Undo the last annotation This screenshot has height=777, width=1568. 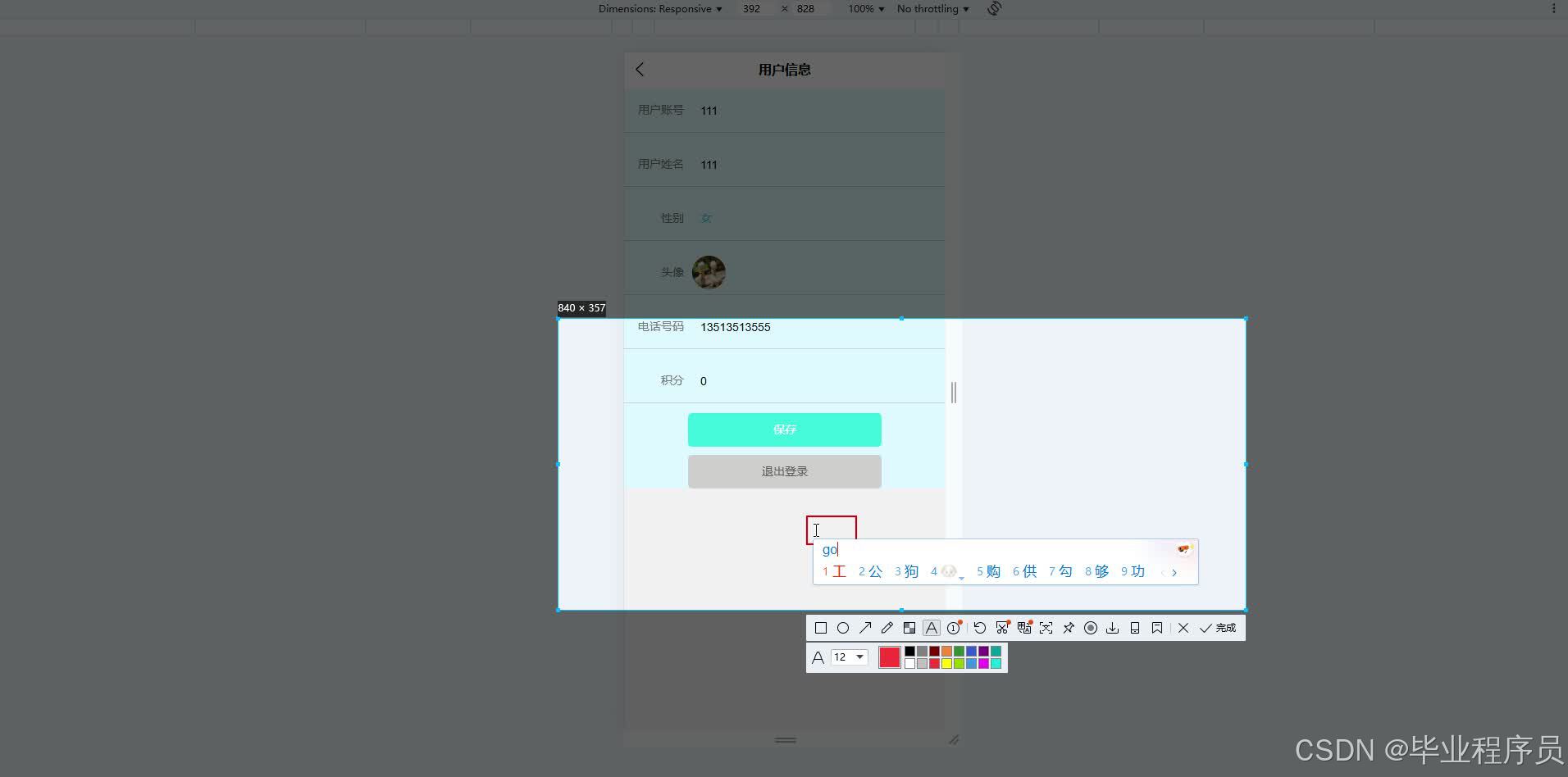980,627
